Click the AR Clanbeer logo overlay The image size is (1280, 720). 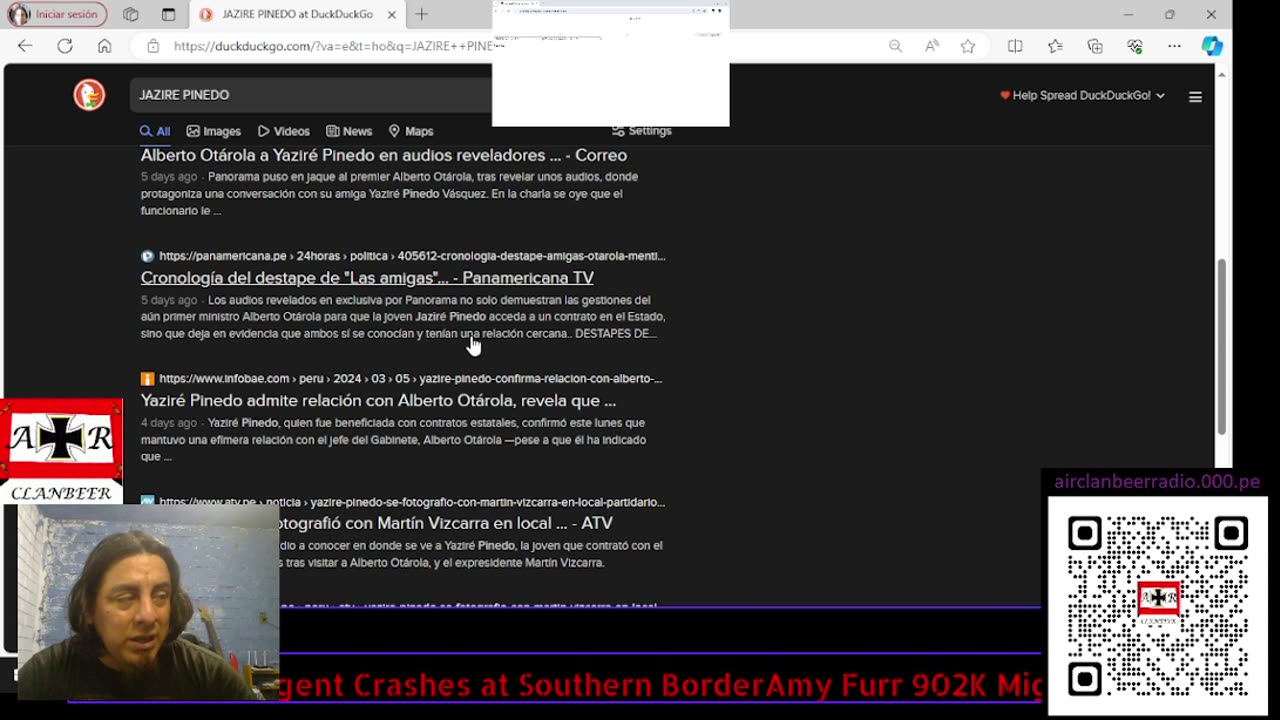[x=61, y=450]
